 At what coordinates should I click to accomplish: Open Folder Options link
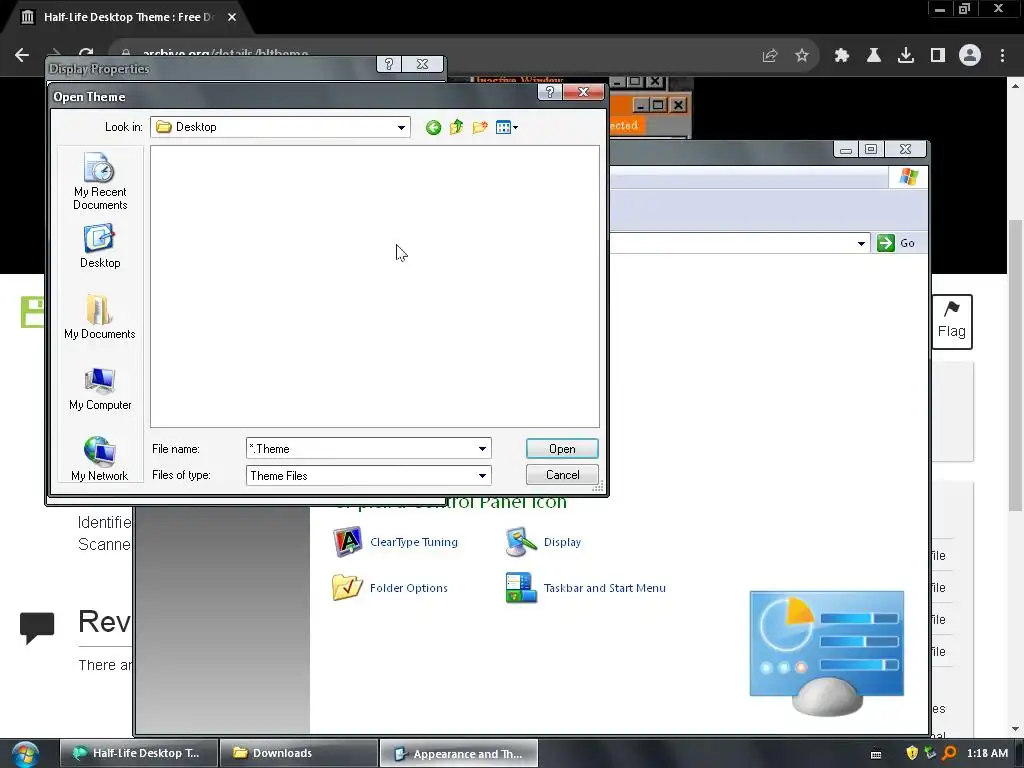[409, 588]
